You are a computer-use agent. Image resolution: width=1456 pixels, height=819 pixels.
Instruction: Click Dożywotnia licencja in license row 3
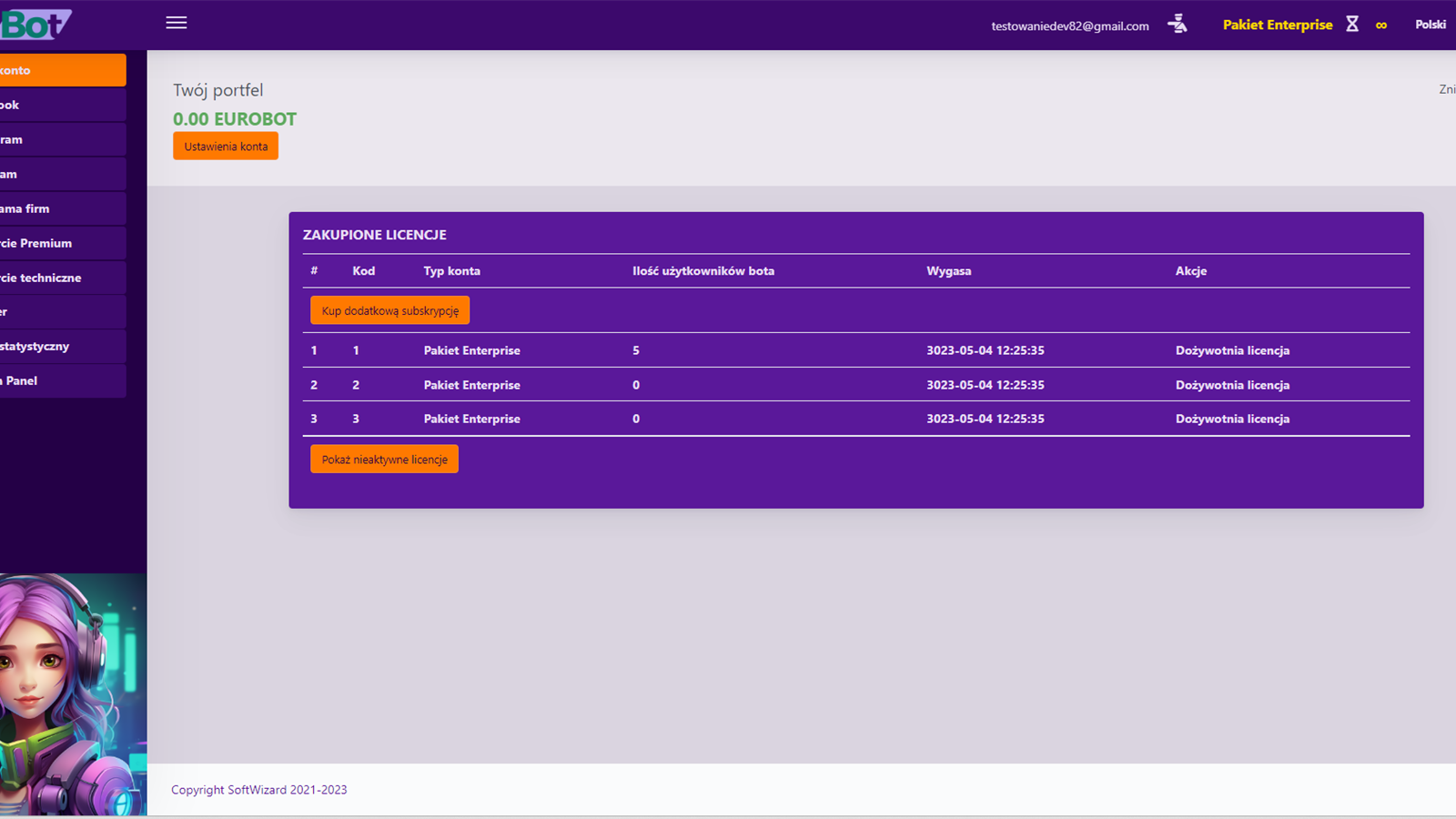(1232, 419)
